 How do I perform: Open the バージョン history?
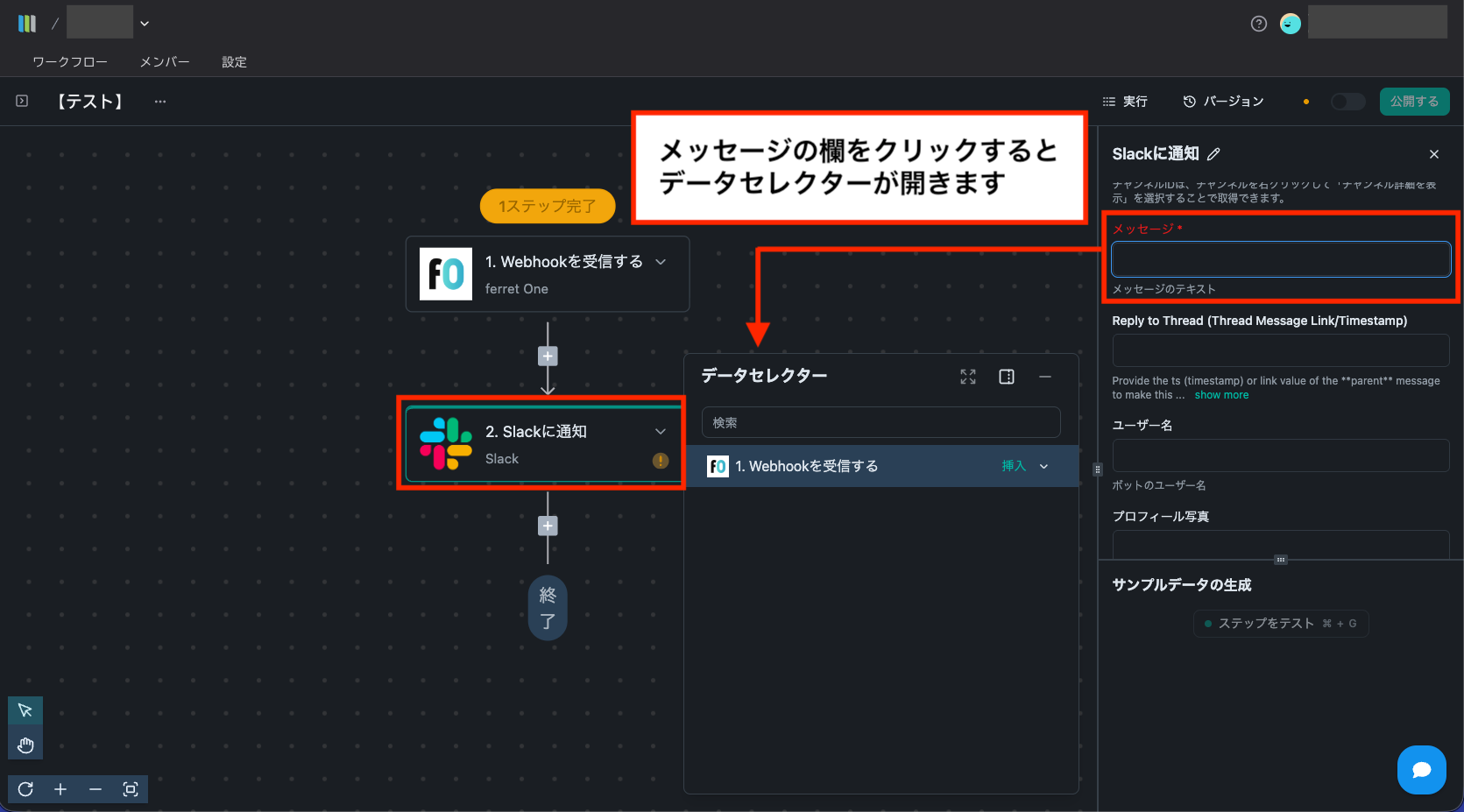pyautogui.click(x=1223, y=102)
